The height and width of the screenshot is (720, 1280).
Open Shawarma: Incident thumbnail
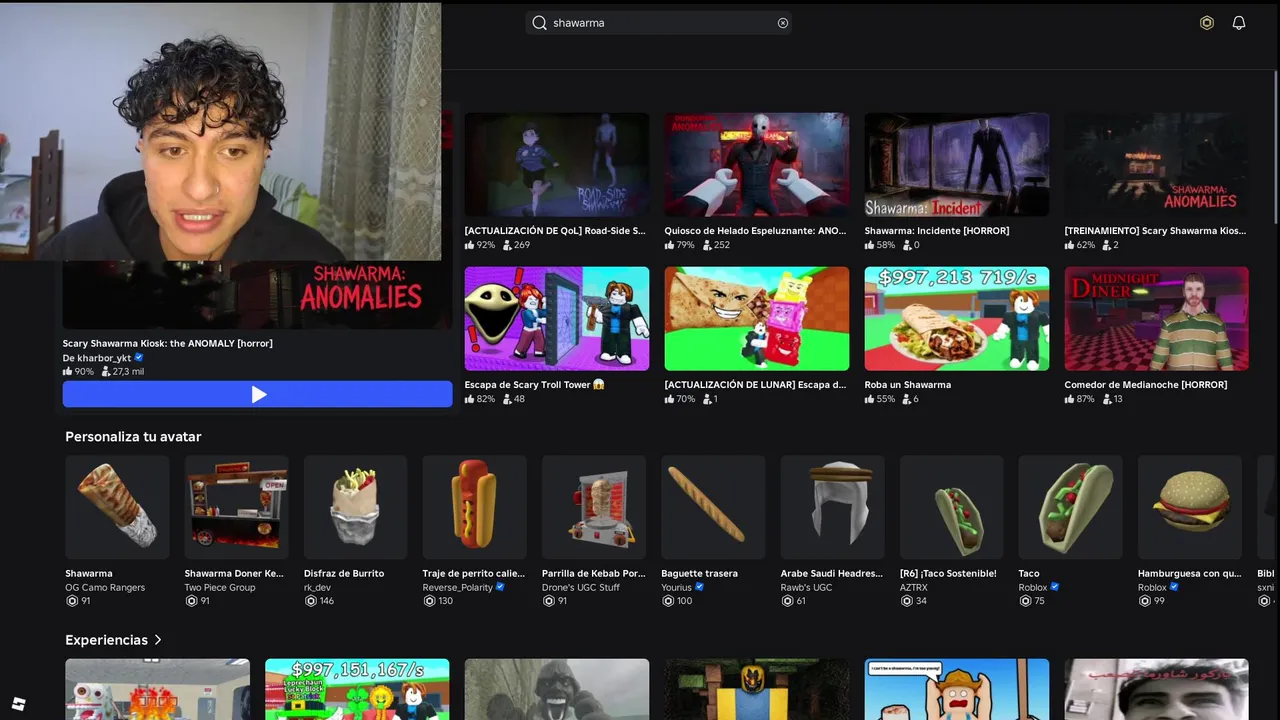click(957, 164)
